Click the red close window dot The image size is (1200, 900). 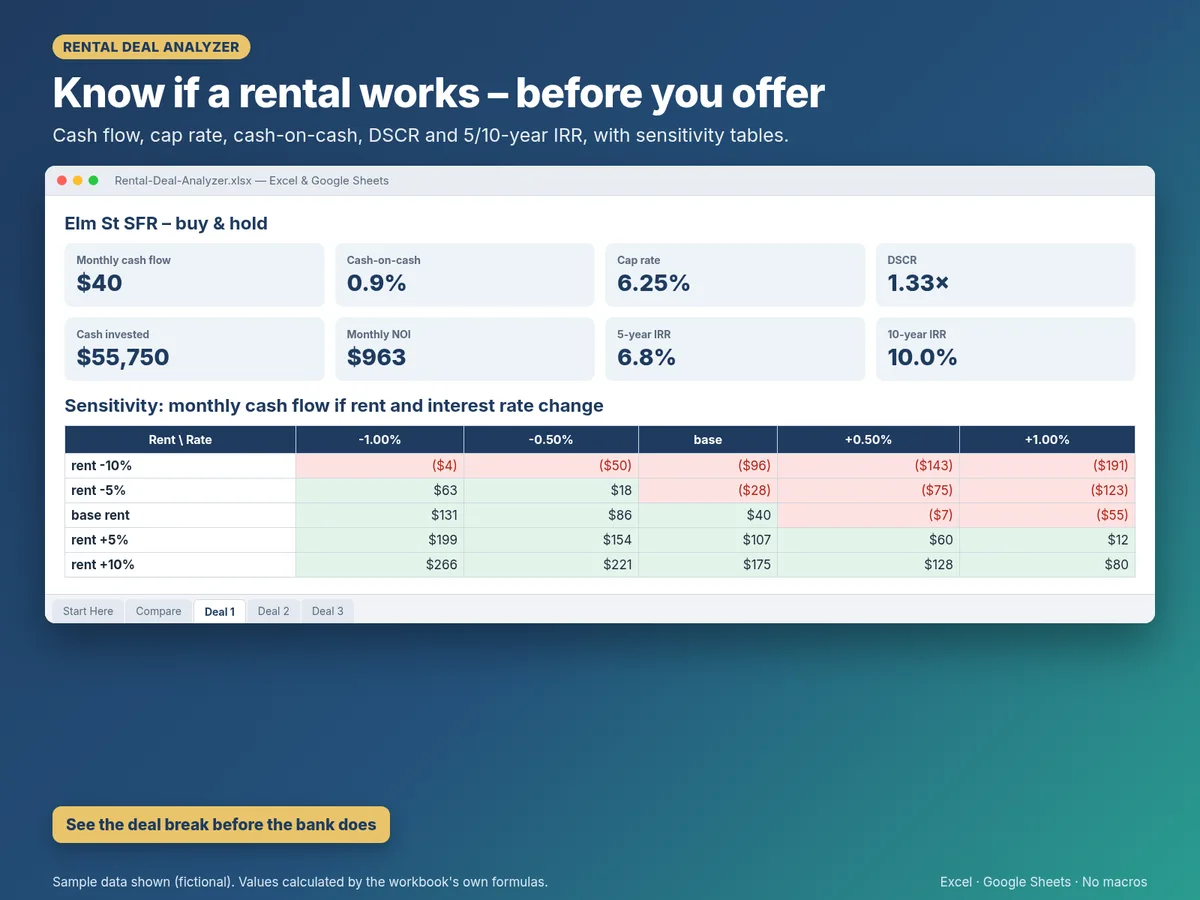pyautogui.click(x=62, y=181)
